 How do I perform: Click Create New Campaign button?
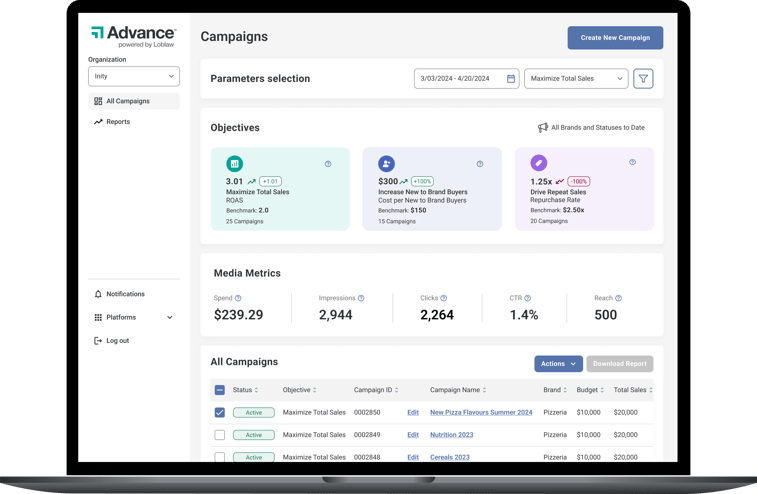pos(615,38)
